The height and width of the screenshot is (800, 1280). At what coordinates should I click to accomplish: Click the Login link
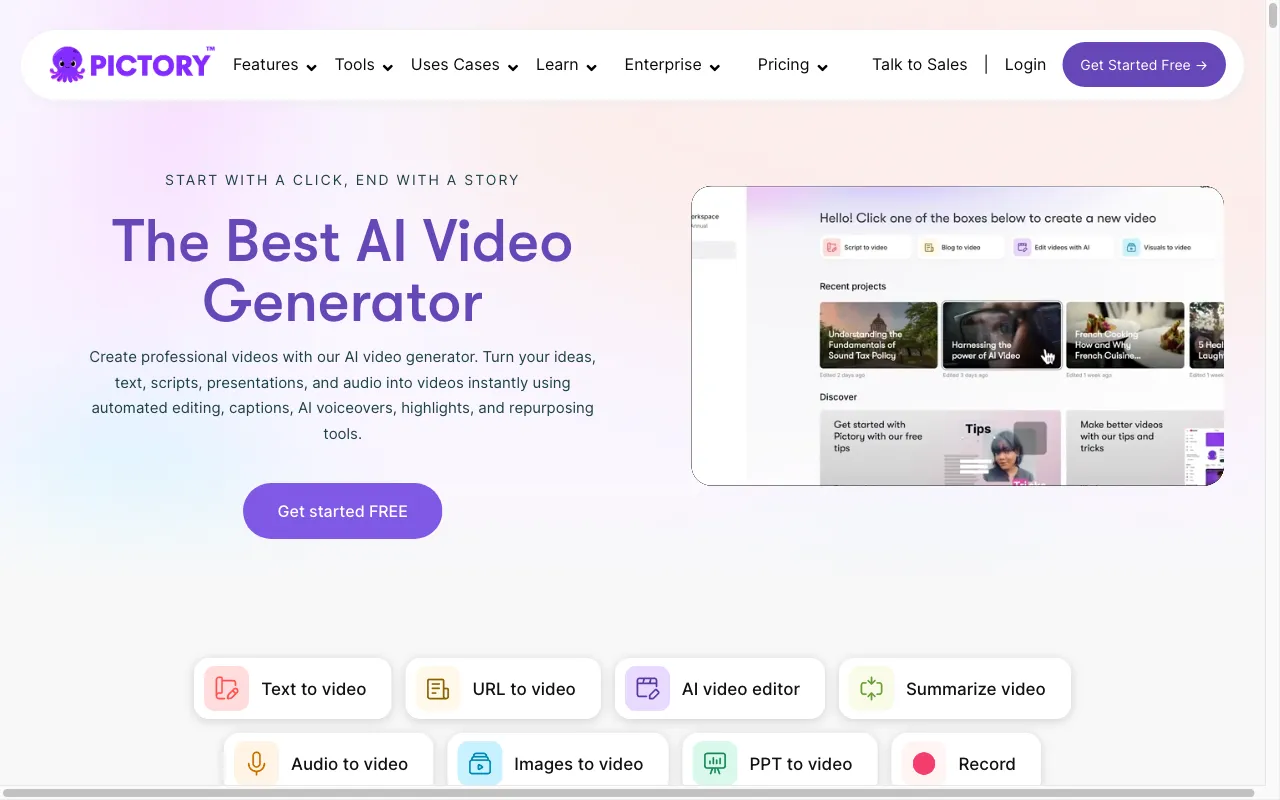coord(1025,64)
